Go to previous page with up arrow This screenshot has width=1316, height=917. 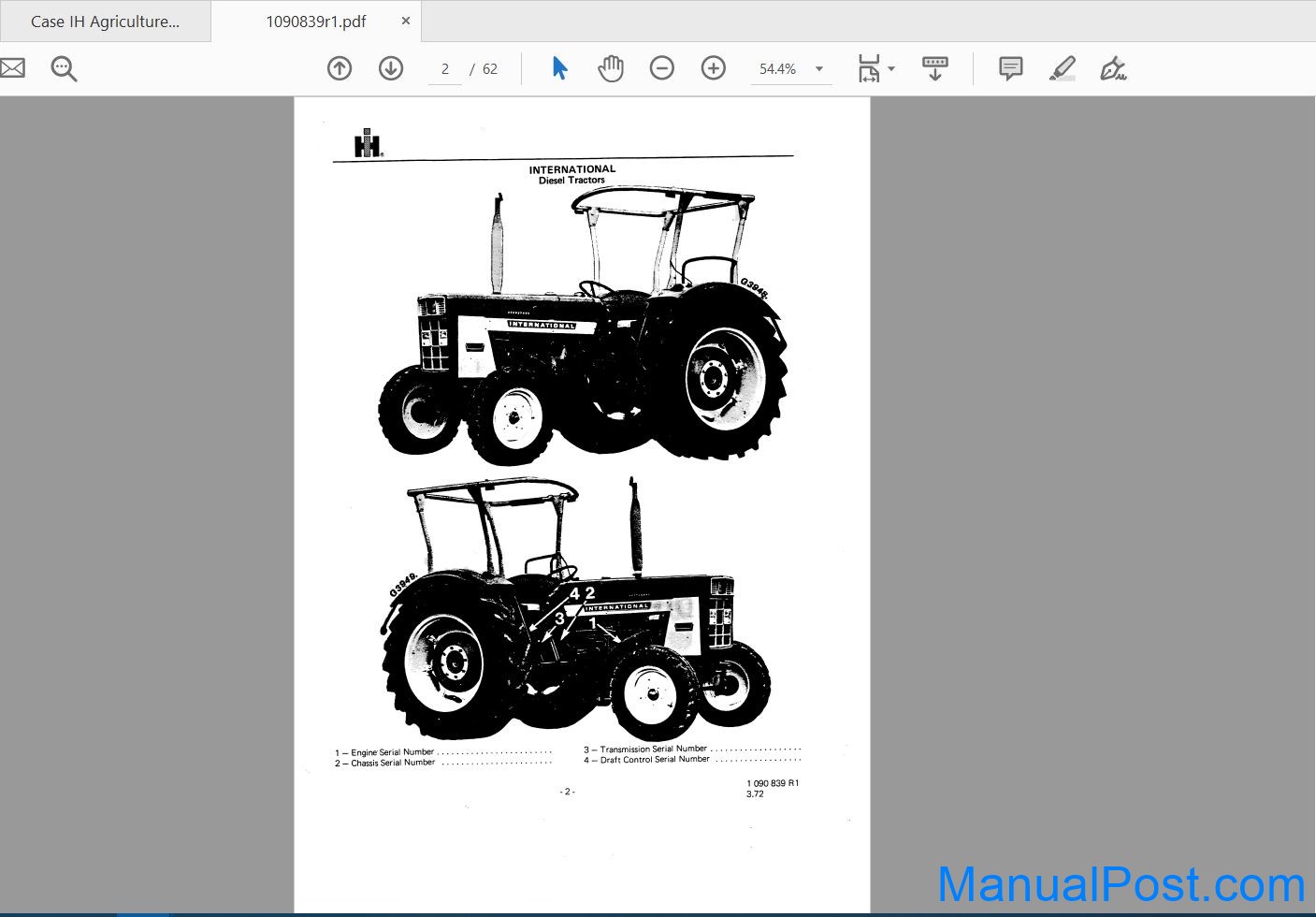pyautogui.click(x=340, y=68)
